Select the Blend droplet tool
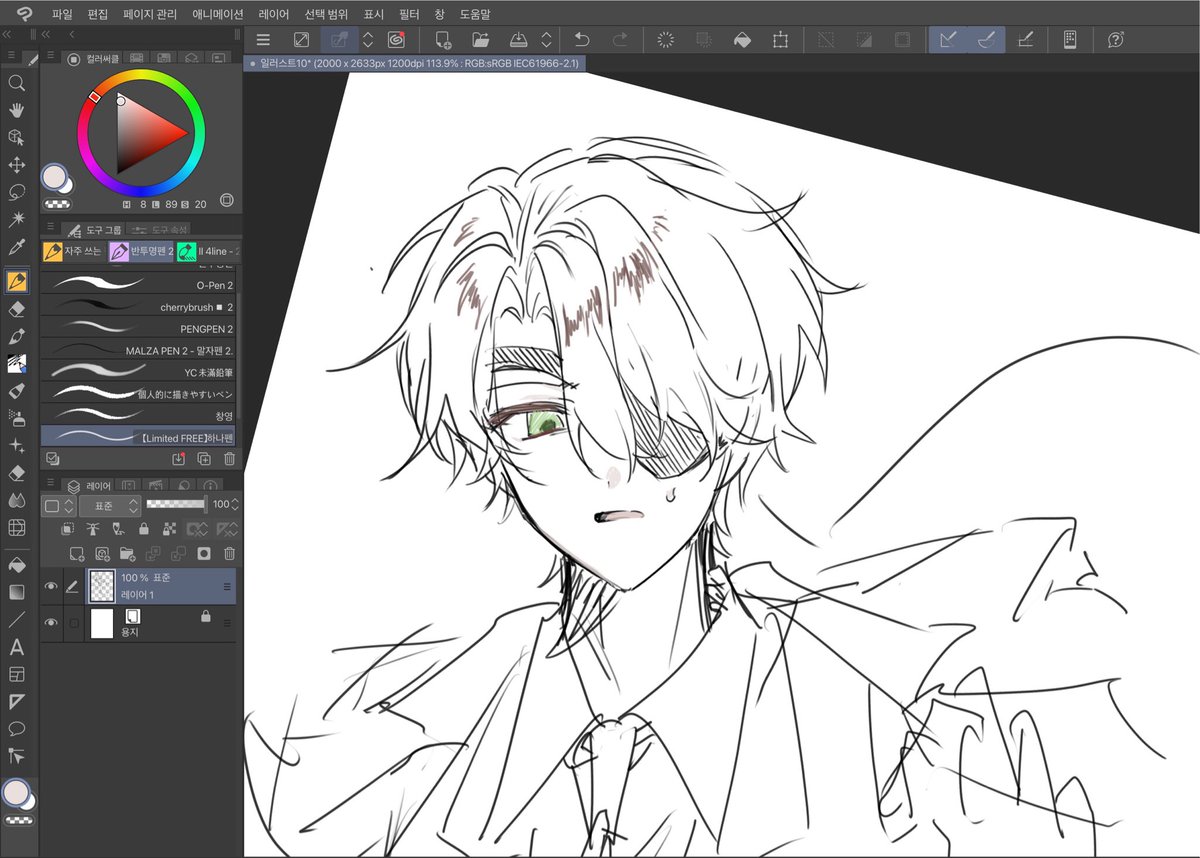Viewport: 1200px width, 858px height. (x=17, y=499)
